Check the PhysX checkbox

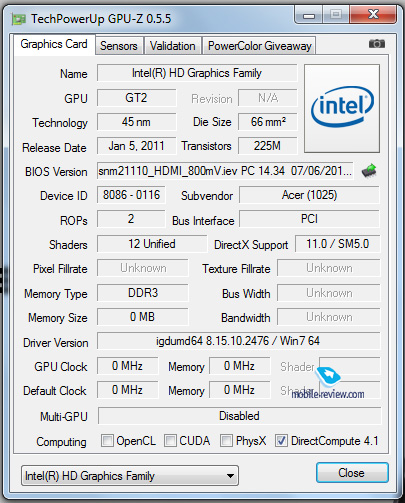pyautogui.click(x=226, y=441)
